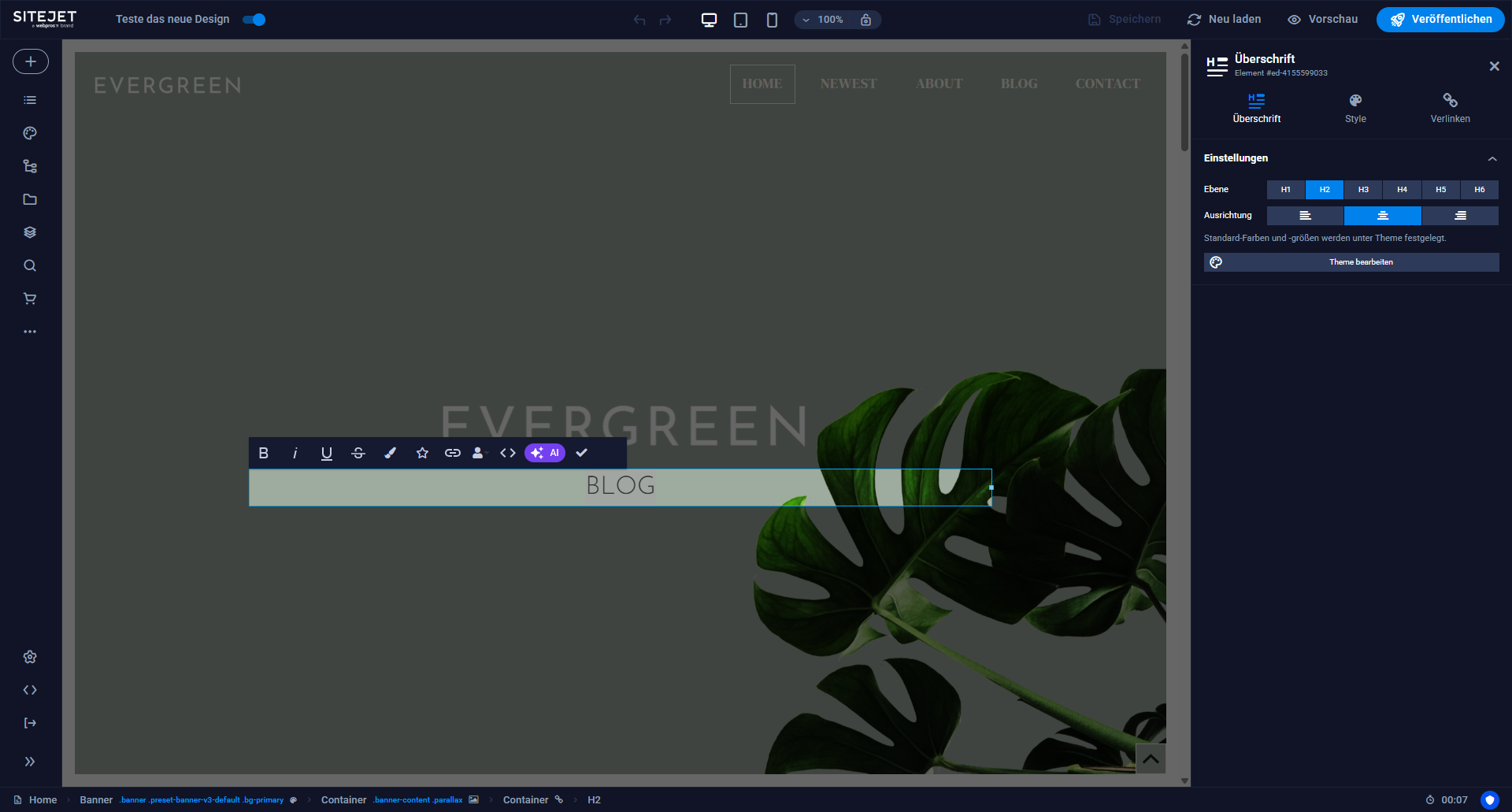Click Banner in the breadcrumb bar
Image resolution: width=1512 pixels, height=812 pixels.
(x=96, y=800)
